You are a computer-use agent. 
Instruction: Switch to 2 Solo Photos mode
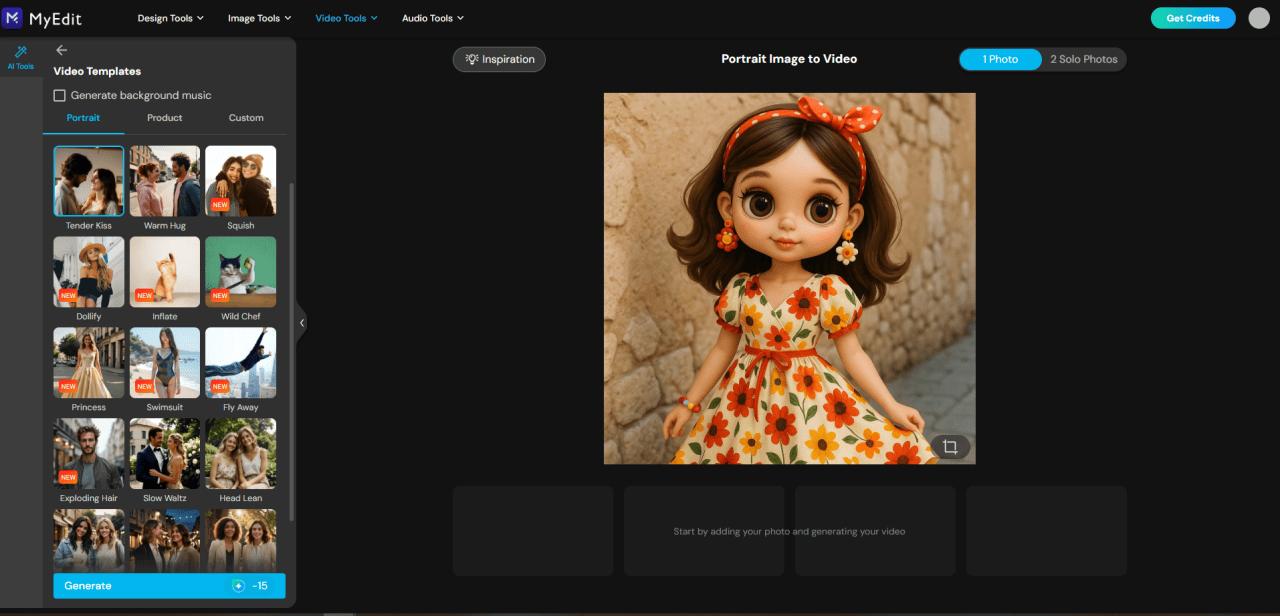(x=1083, y=59)
